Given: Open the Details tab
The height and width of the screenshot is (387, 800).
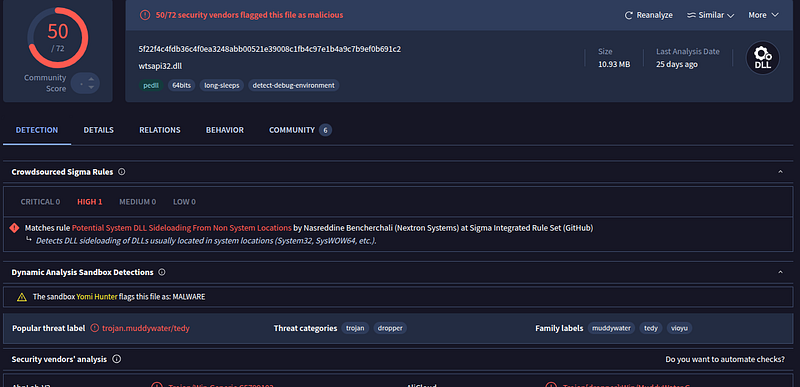Looking at the screenshot, I should pos(98,130).
